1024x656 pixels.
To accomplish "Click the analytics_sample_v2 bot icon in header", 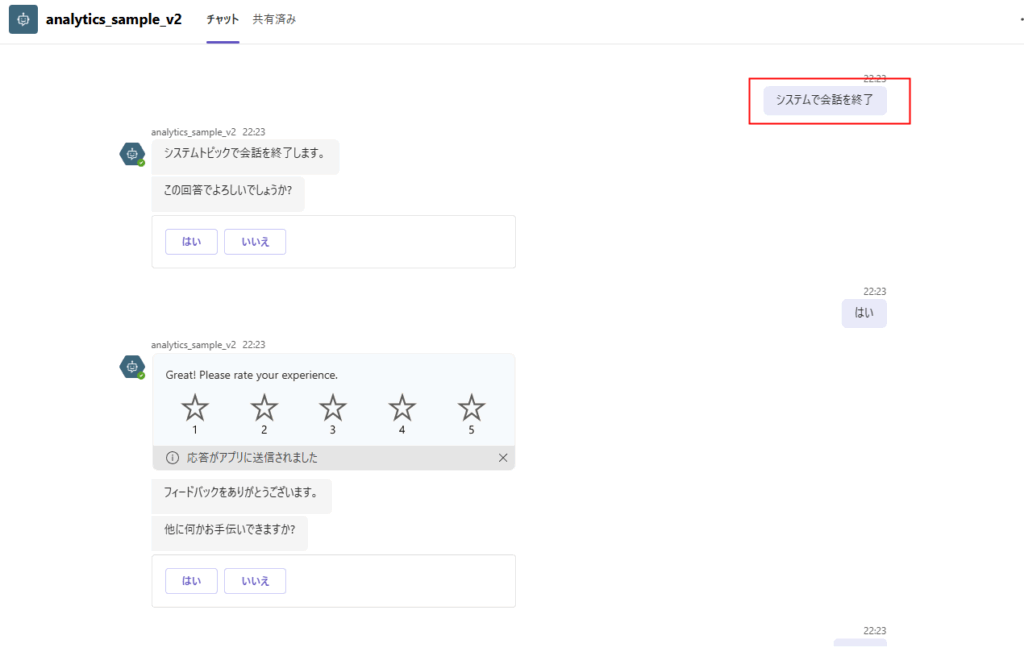I will pyautogui.click(x=23, y=20).
